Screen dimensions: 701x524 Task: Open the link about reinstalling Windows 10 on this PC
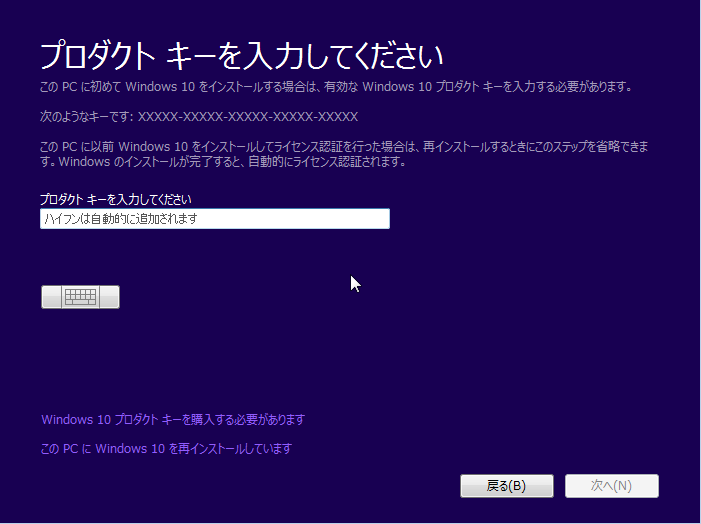point(166,448)
